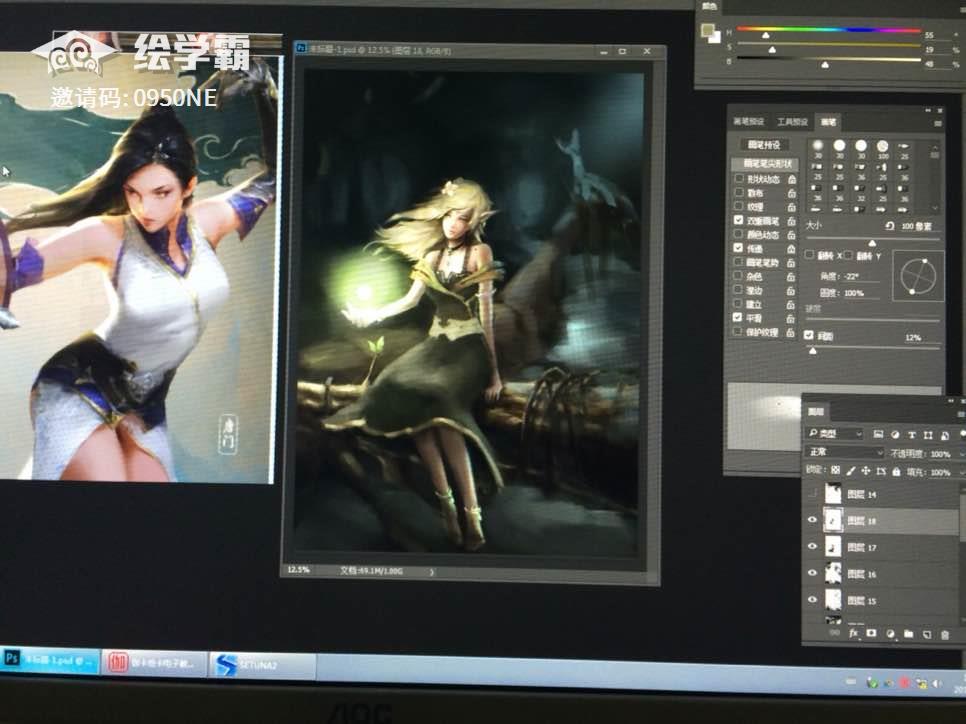Click the foreground color swatch
Image resolution: width=966 pixels, height=724 pixels.
[707, 29]
